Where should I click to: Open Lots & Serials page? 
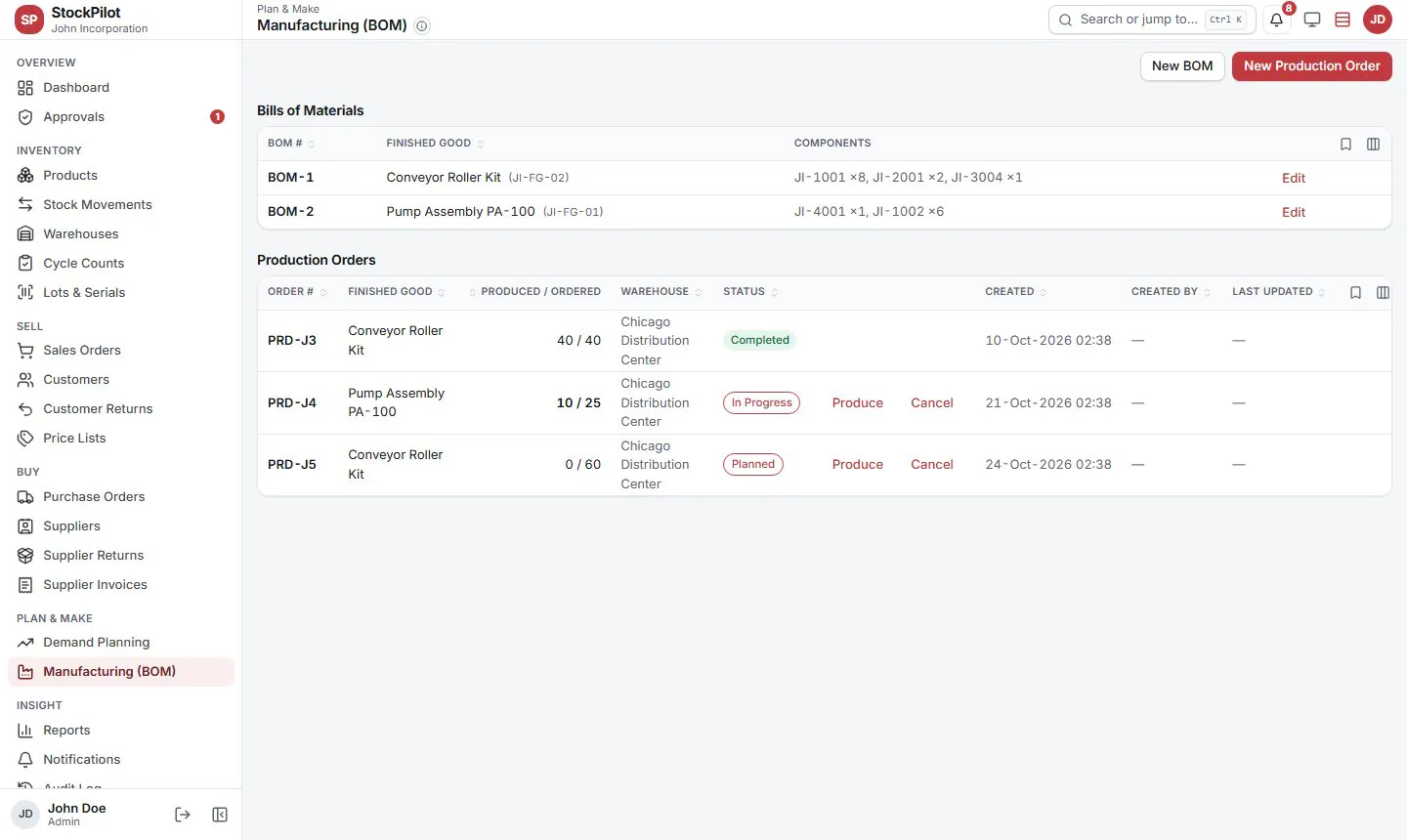coord(121,293)
